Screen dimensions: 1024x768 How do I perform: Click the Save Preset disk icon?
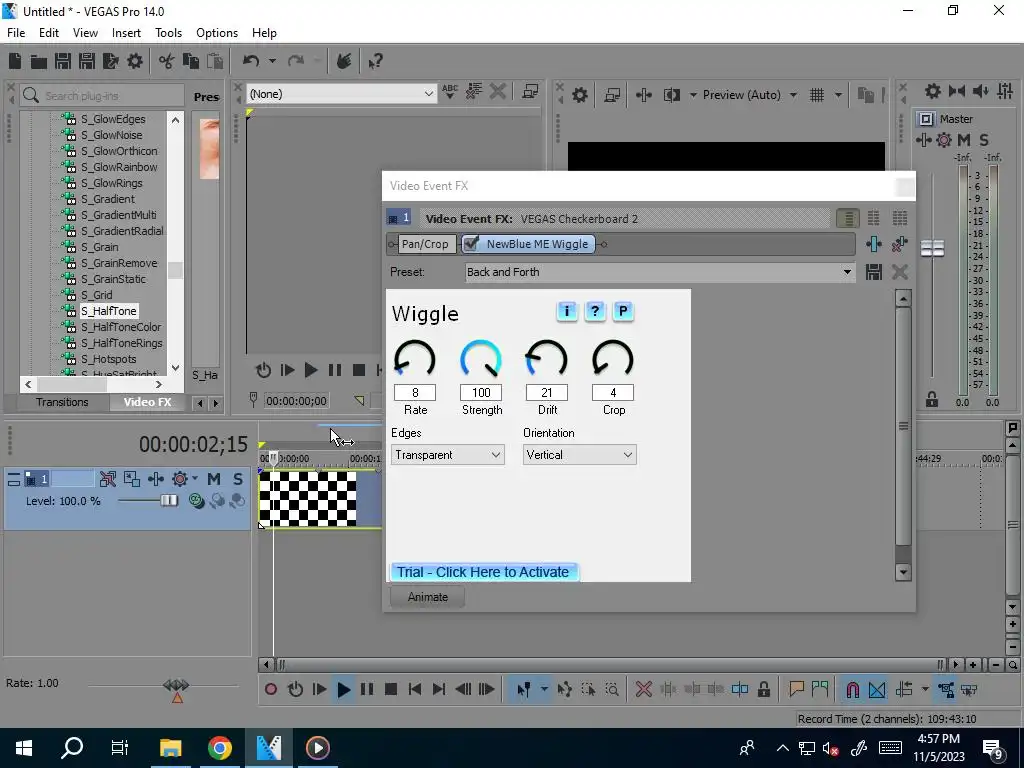[874, 272]
